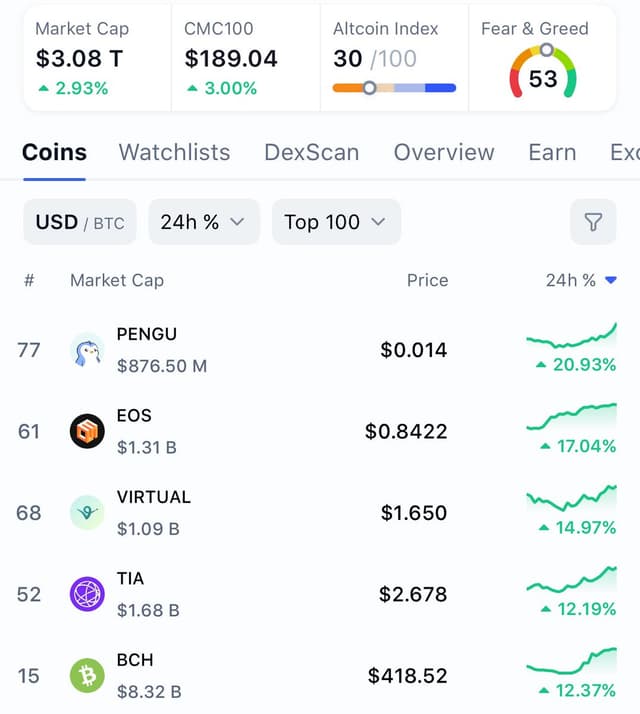This screenshot has width=640, height=714.
Task: Open the Earn tab
Action: tap(552, 152)
